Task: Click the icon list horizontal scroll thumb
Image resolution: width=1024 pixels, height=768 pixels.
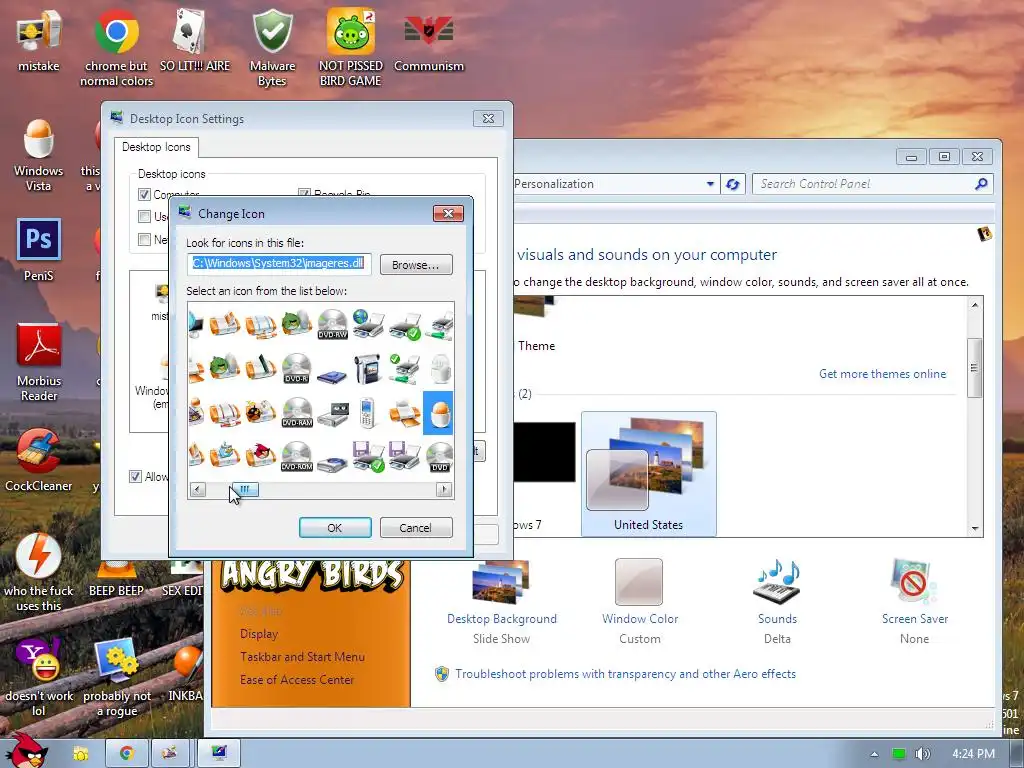Action: 245,489
